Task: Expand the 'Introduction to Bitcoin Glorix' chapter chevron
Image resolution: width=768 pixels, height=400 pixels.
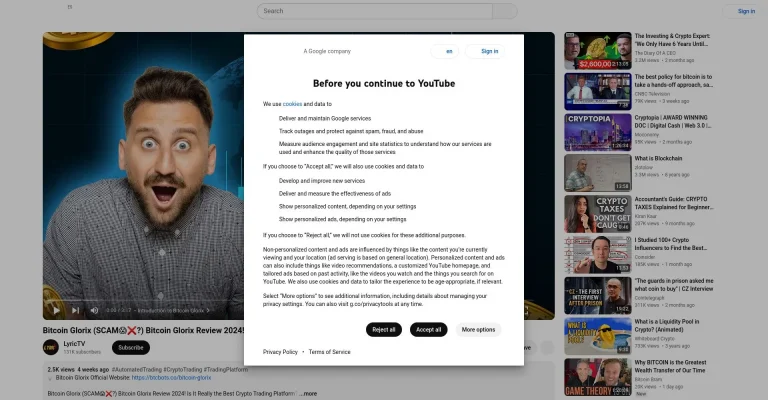Action: [208, 310]
